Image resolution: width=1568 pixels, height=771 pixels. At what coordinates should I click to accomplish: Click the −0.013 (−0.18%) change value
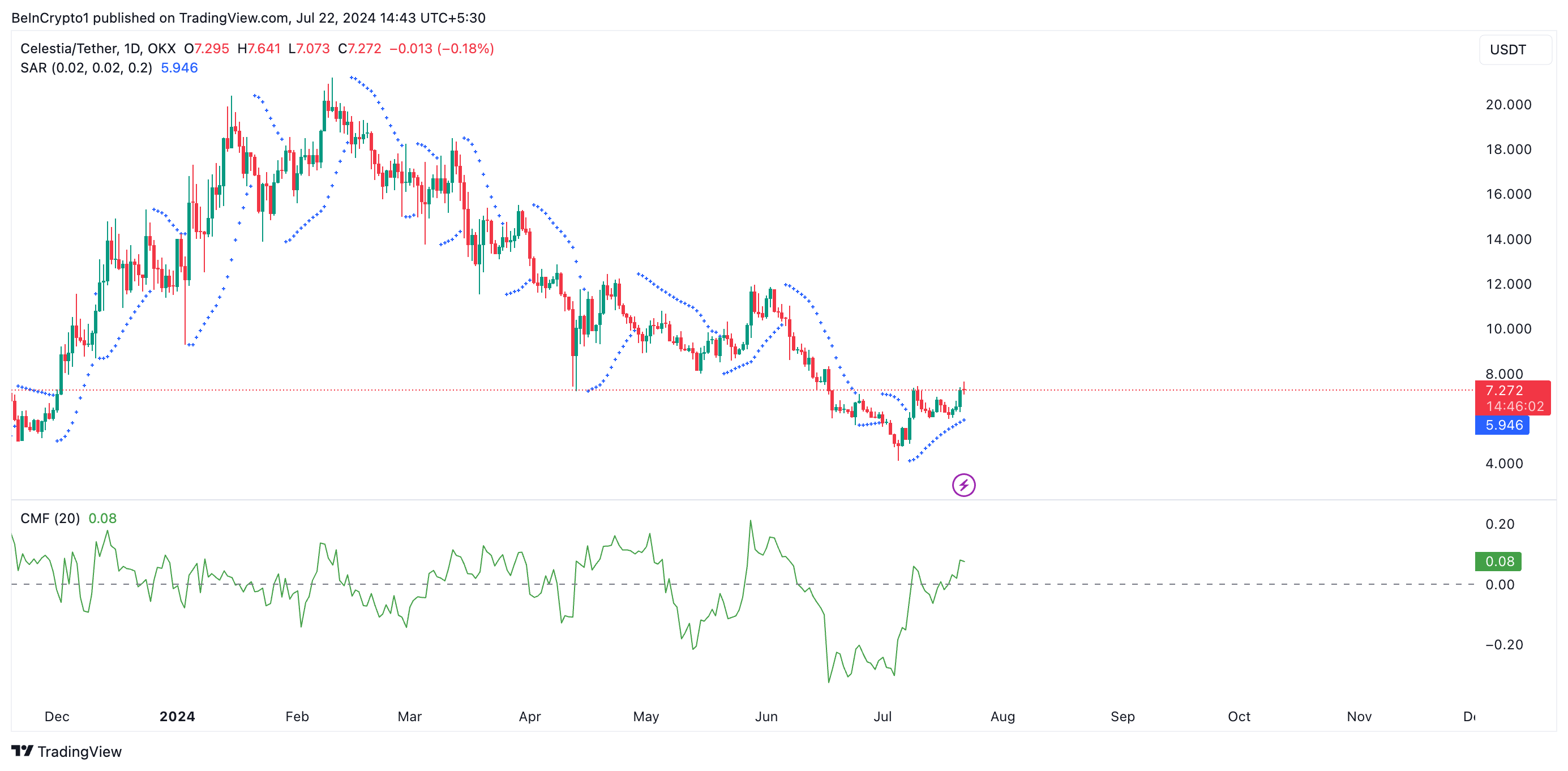point(442,49)
